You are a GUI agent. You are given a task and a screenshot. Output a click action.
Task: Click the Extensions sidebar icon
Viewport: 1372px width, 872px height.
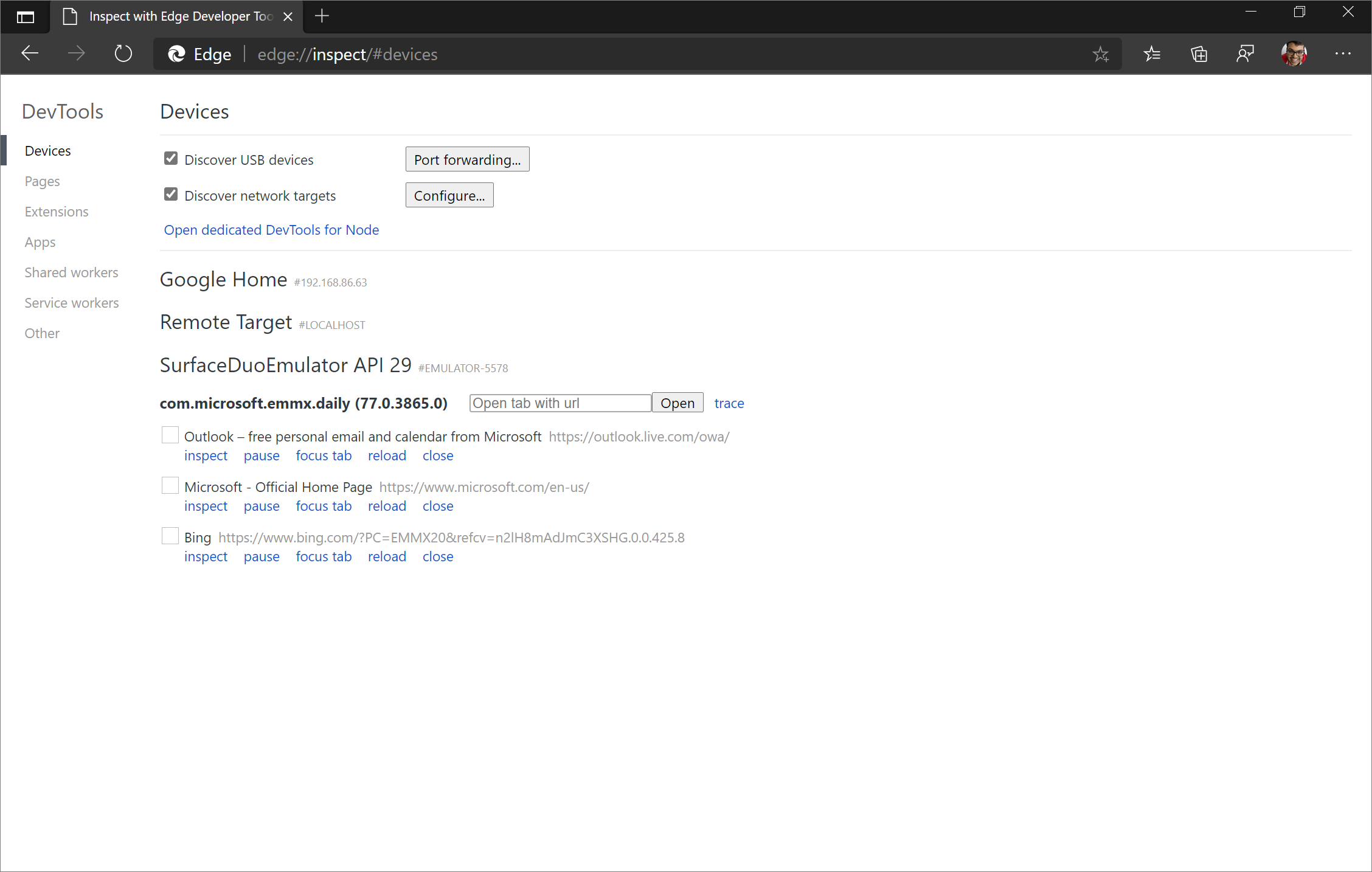[x=57, y=211]
